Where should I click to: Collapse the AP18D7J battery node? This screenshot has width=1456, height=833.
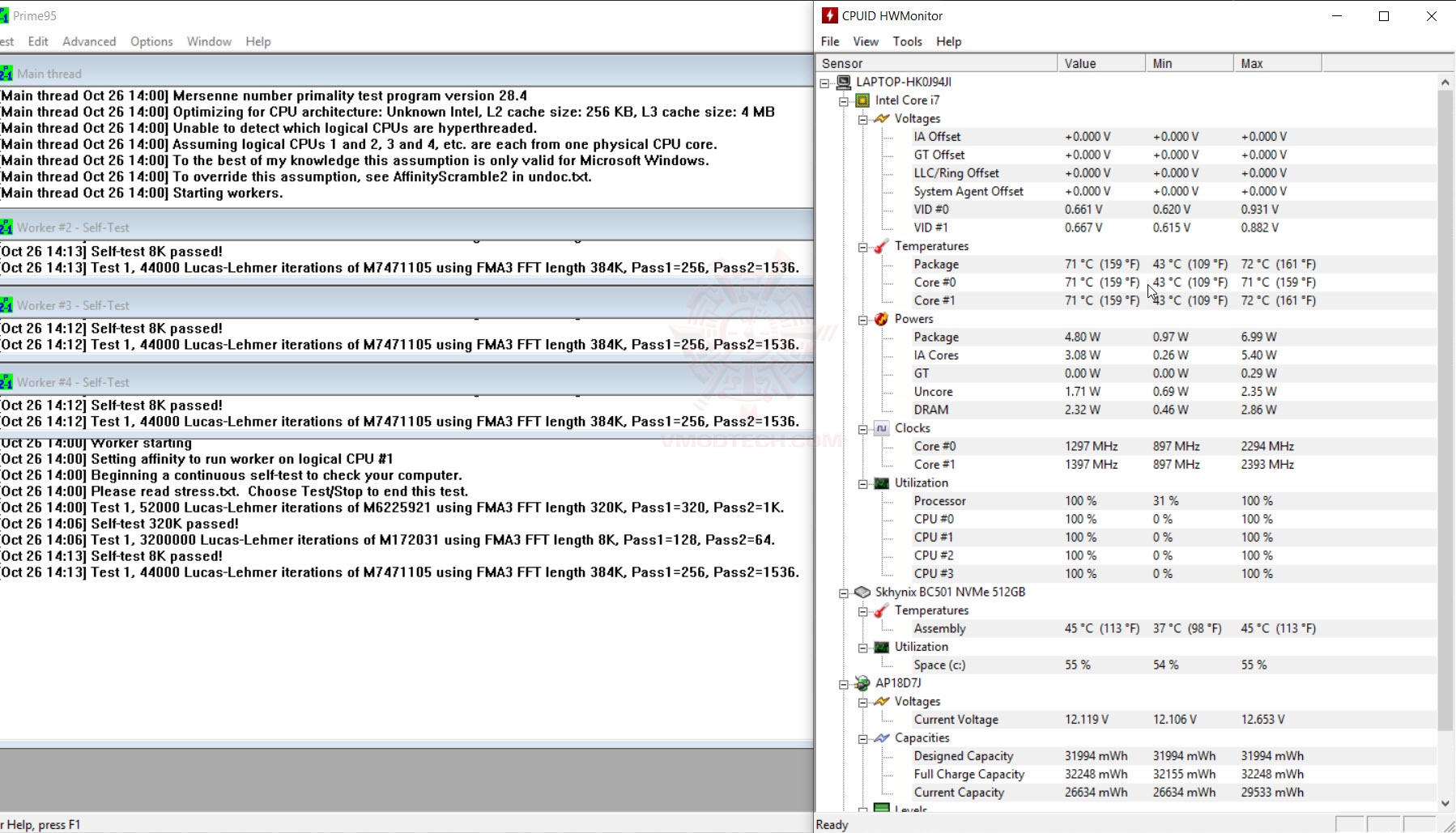tap(844, 684)
